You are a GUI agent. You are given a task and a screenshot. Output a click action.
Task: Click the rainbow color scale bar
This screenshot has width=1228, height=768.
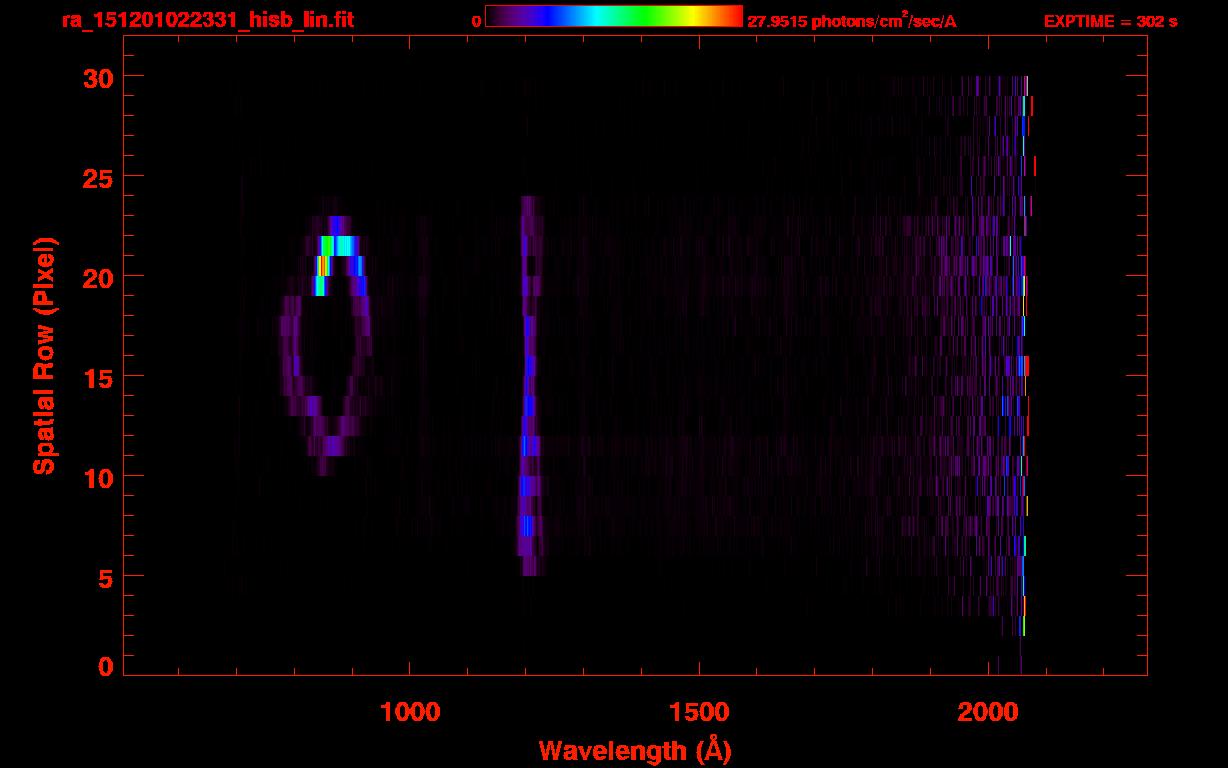pyautogui.click(x=614, y=17)
